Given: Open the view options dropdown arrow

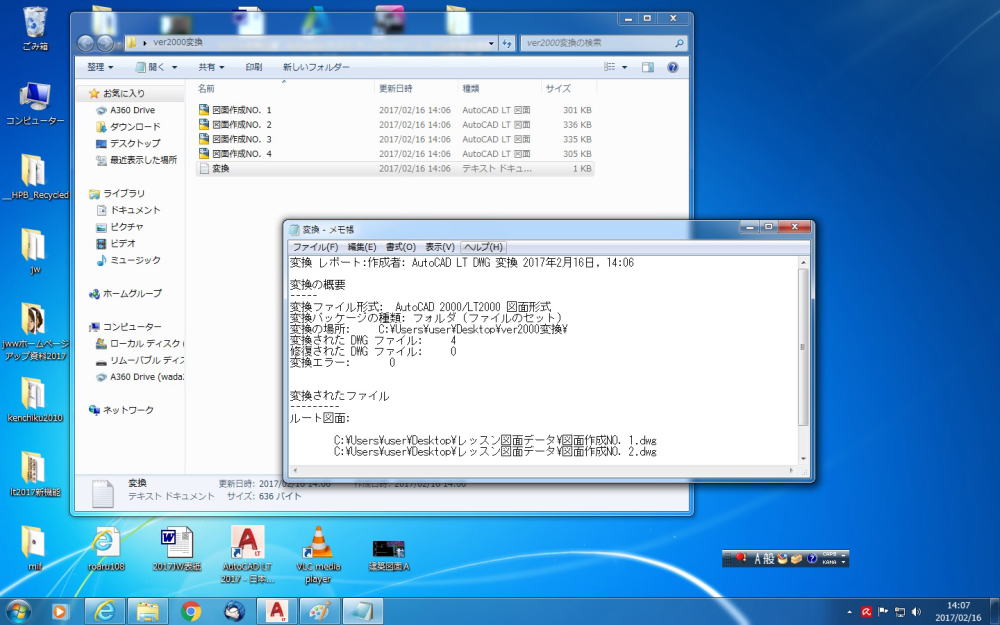Looking at the screenshot, I should pyautogui.click(x=624, y=67).
